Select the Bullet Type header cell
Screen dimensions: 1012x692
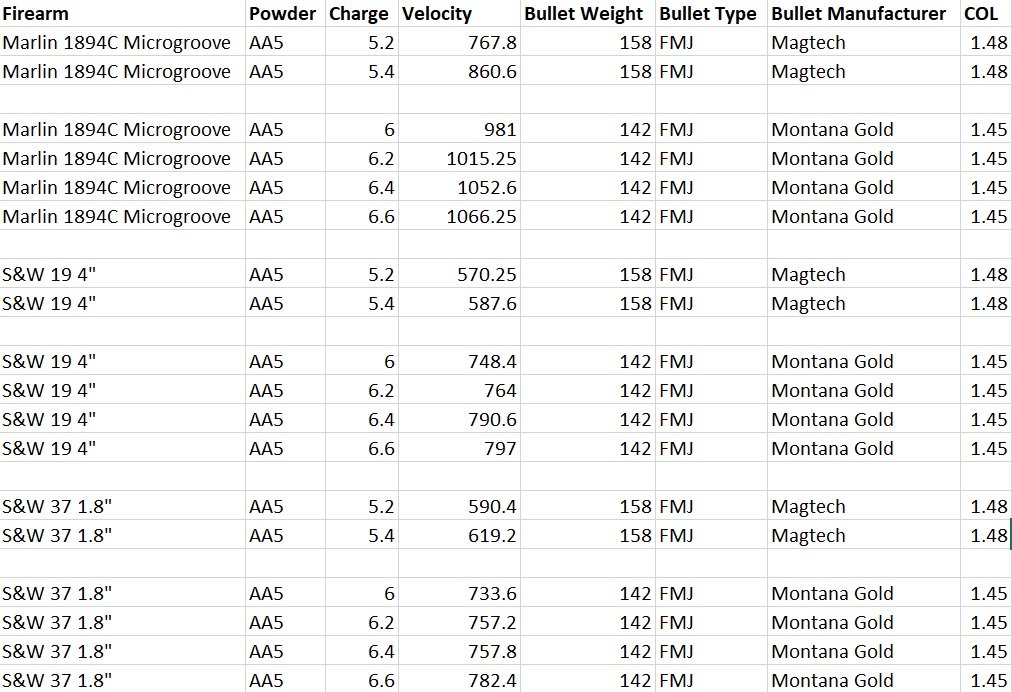pyautogui.click(x=711, y=13)
